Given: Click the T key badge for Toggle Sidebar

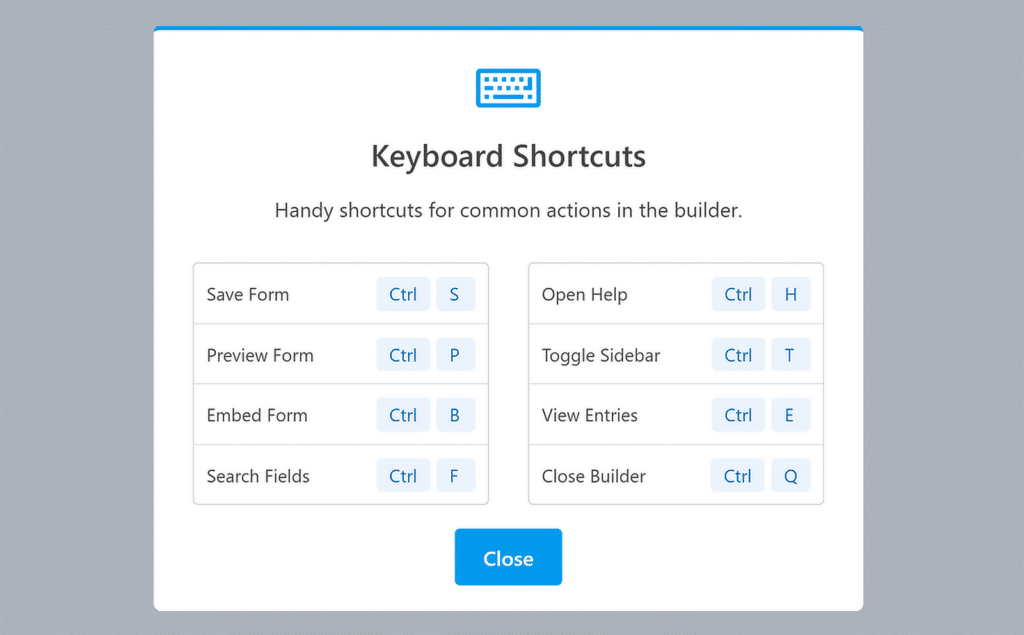Looking at the screenshot, I should pos(791,354).
